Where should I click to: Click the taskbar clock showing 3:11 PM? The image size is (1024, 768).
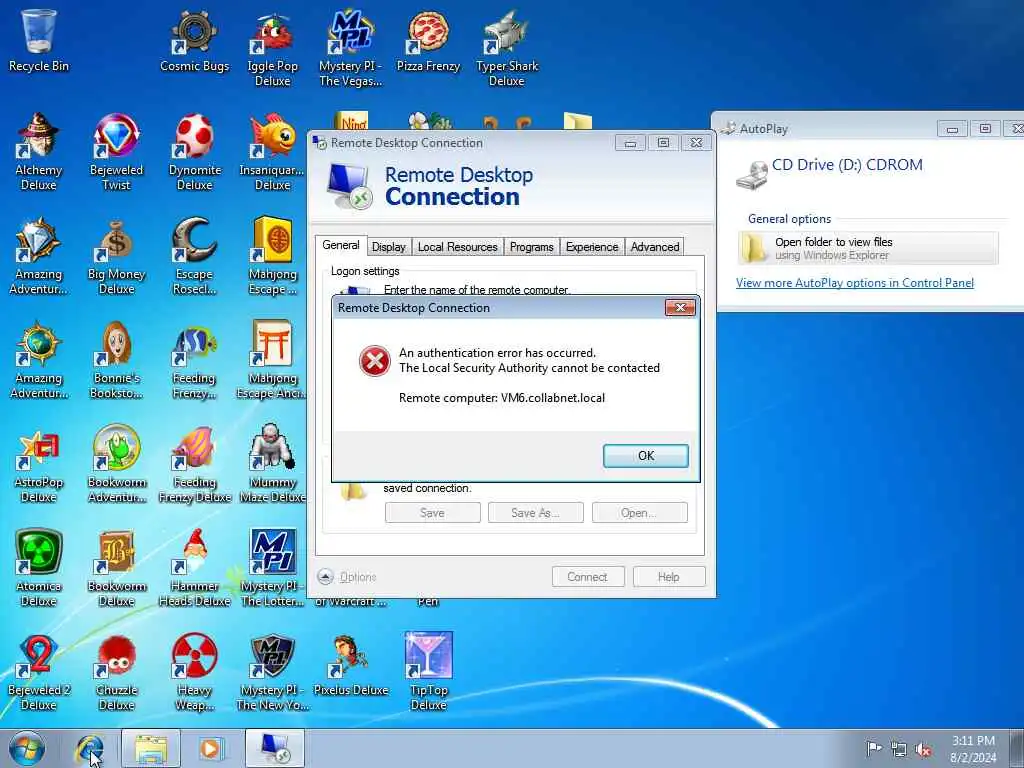974,749
